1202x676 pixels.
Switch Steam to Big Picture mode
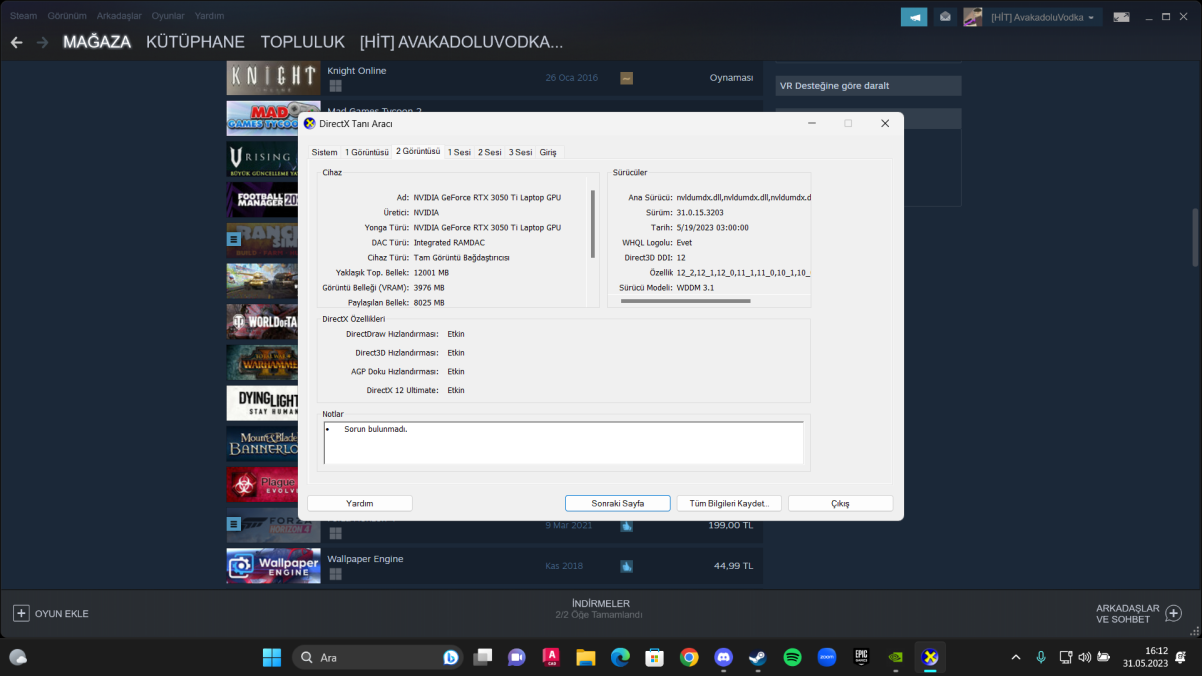1122,17
